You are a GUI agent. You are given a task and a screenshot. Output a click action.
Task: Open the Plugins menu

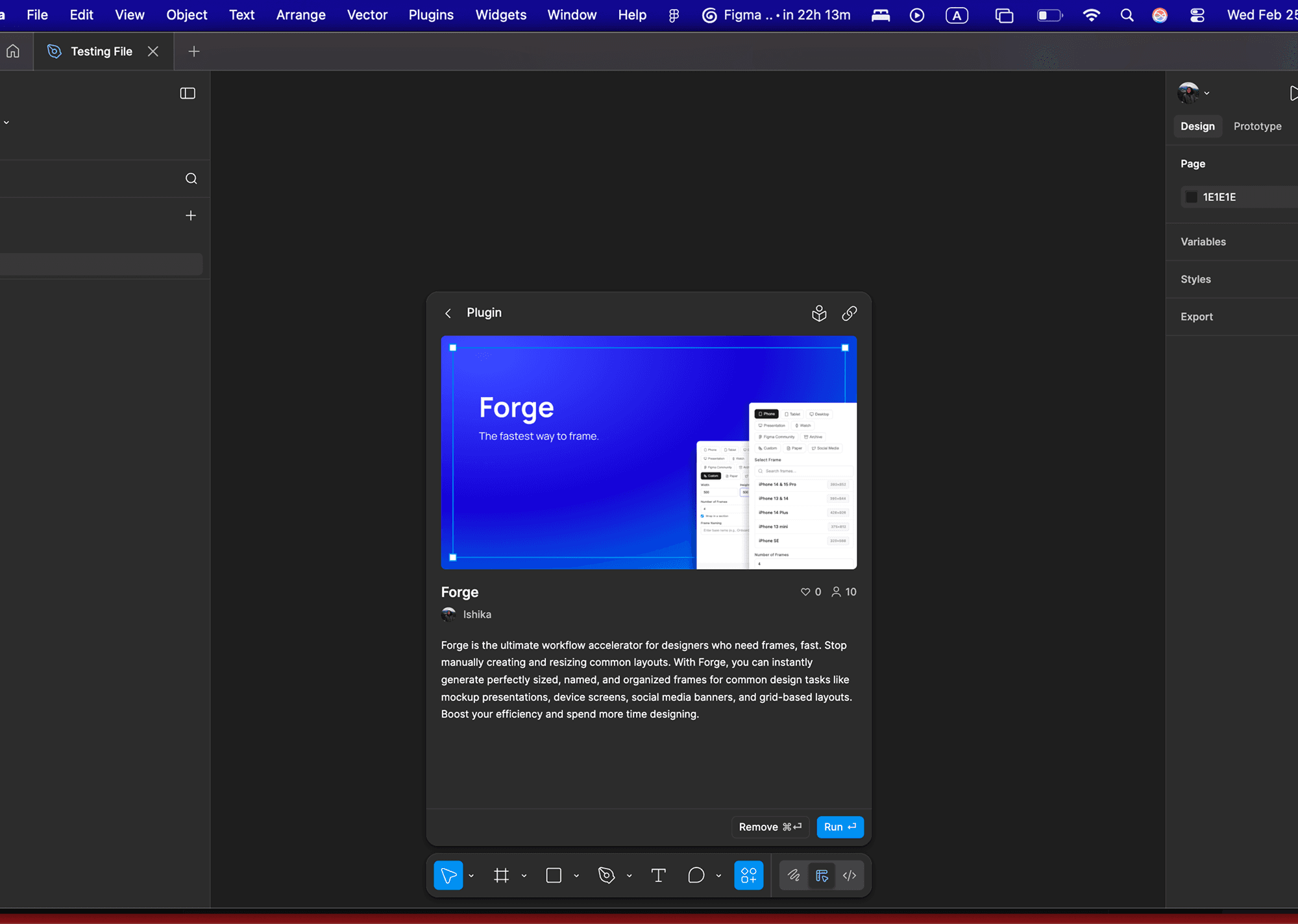tap(431, 15)
